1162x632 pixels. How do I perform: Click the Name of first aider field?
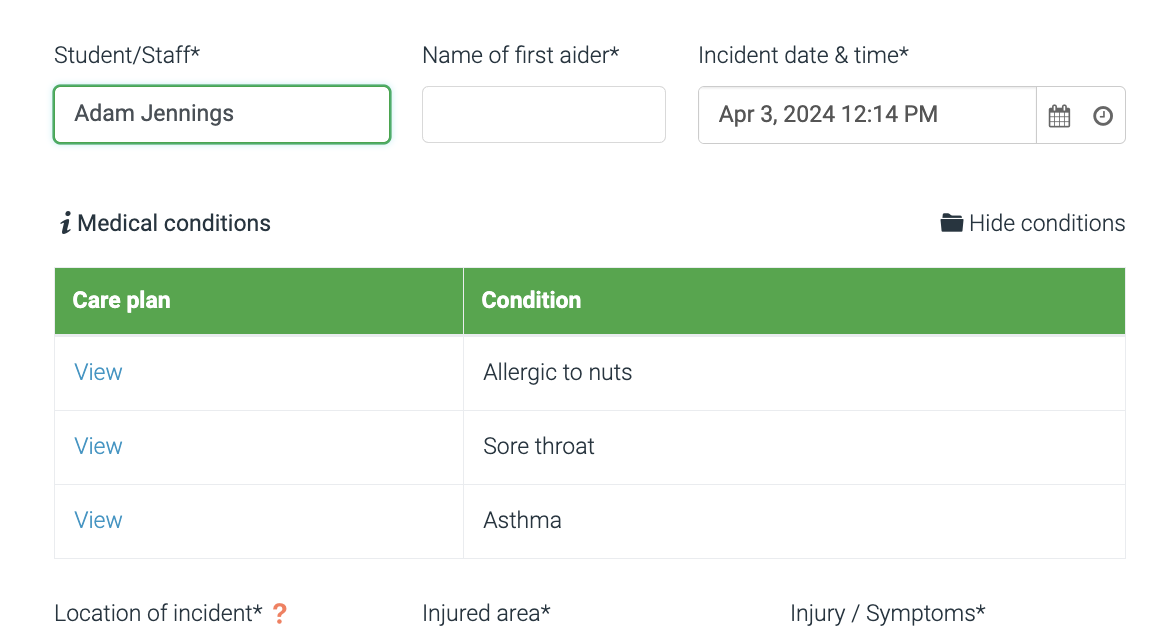point(543,114)
